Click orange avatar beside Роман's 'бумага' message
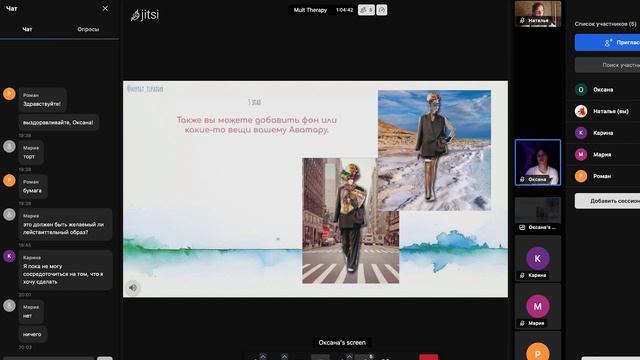The height and width of the screenshot is (360, 640). click(x=9, y=180)
